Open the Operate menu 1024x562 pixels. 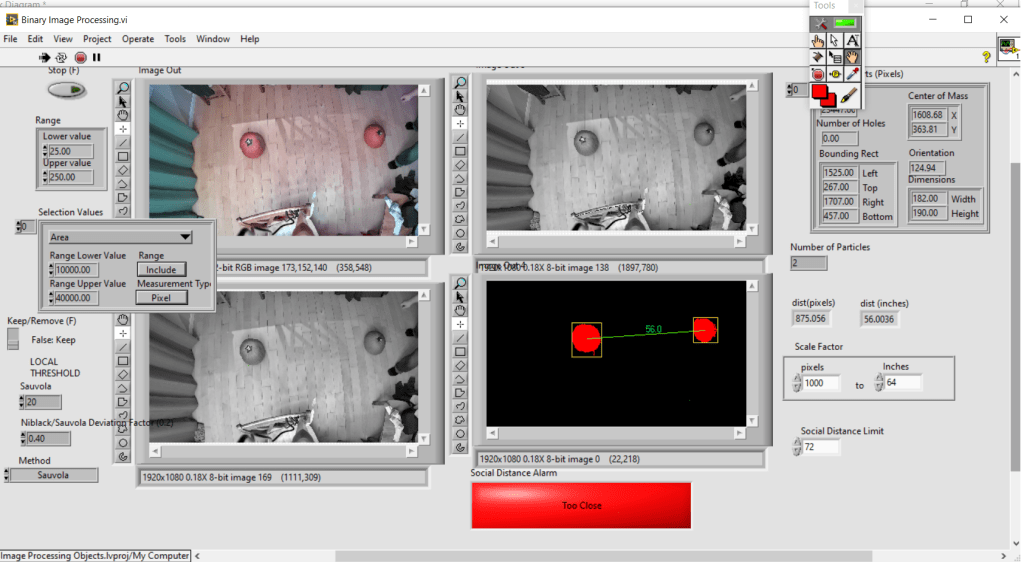coord(138,39)
